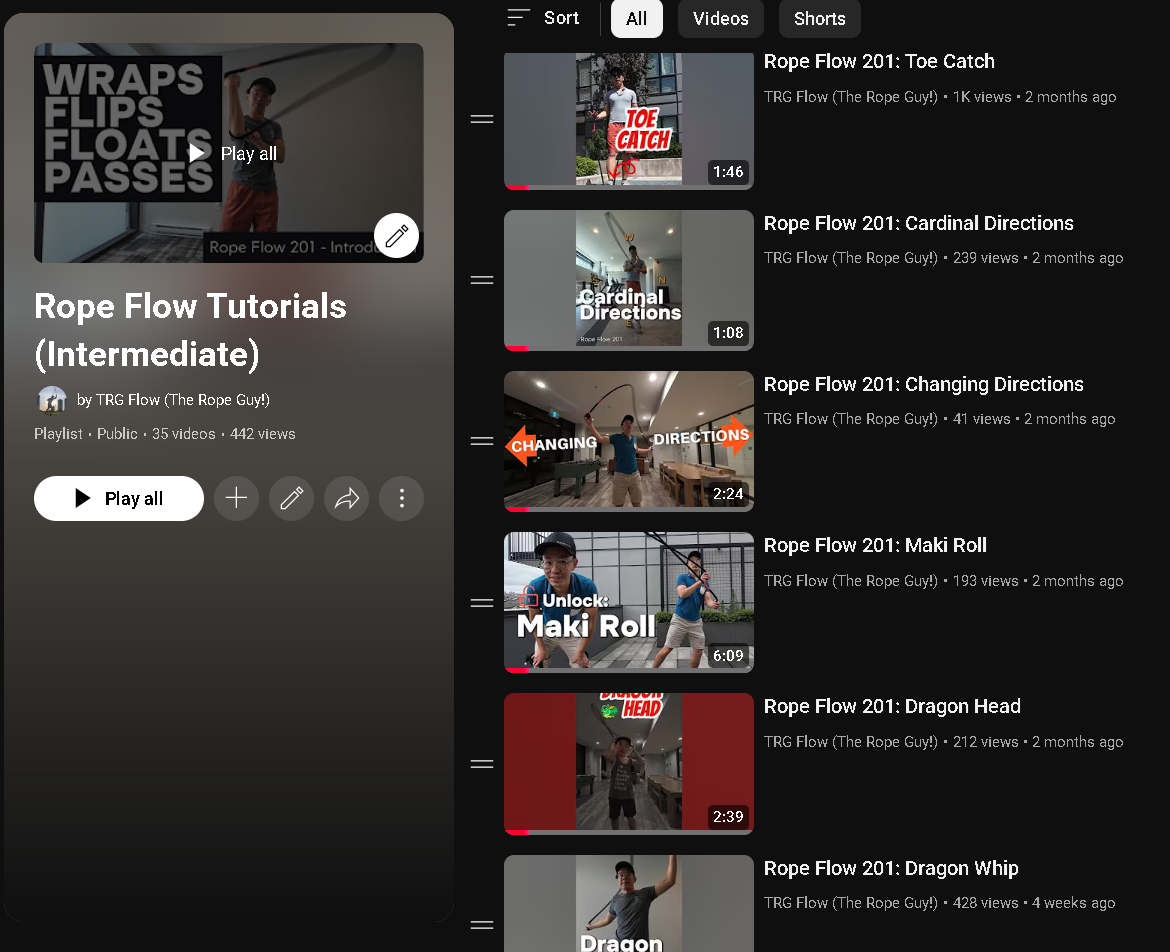Click the edit pencil beside Play all

pyautogui.click(x=291, y=498)
